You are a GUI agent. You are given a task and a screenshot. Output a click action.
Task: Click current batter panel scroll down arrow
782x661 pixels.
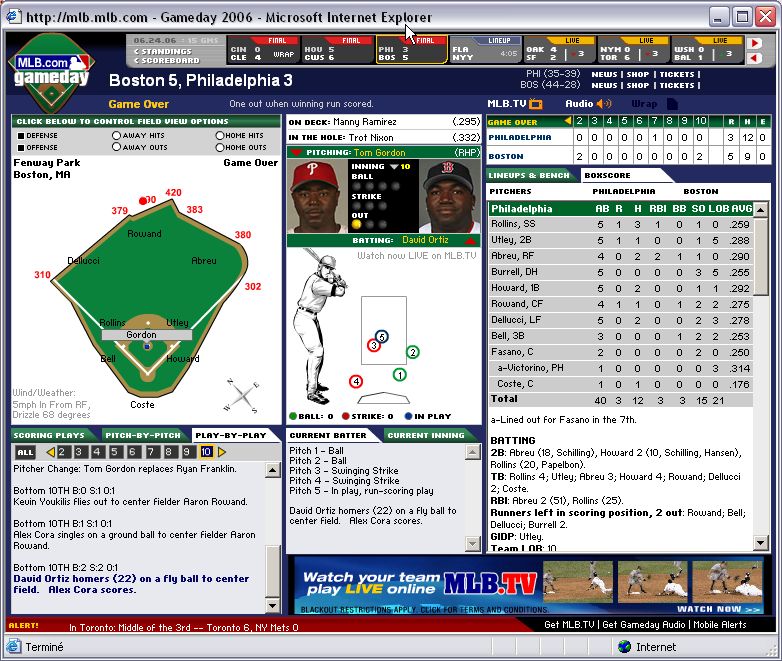(x=472, y=543)
